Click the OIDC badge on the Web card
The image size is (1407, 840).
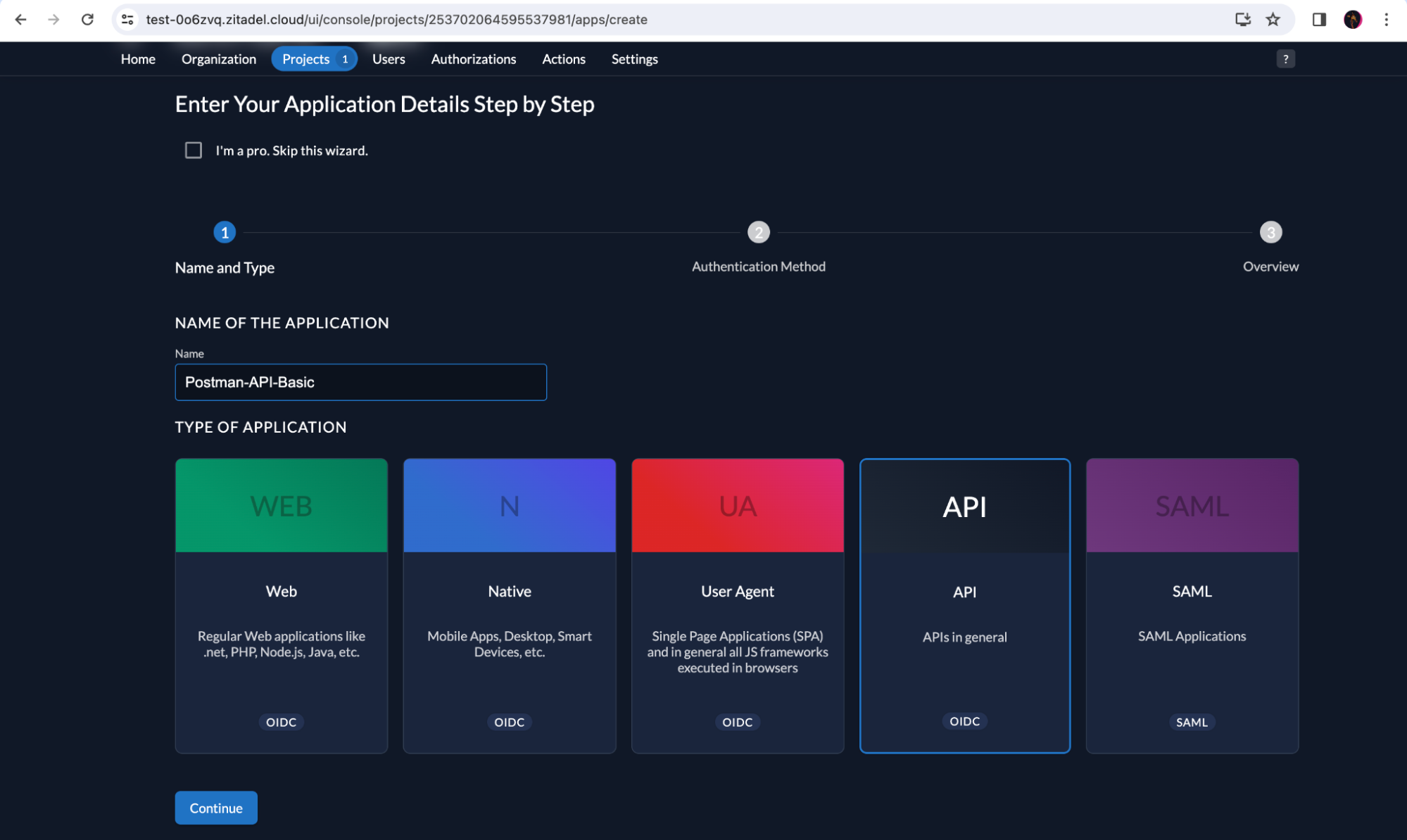281,722
